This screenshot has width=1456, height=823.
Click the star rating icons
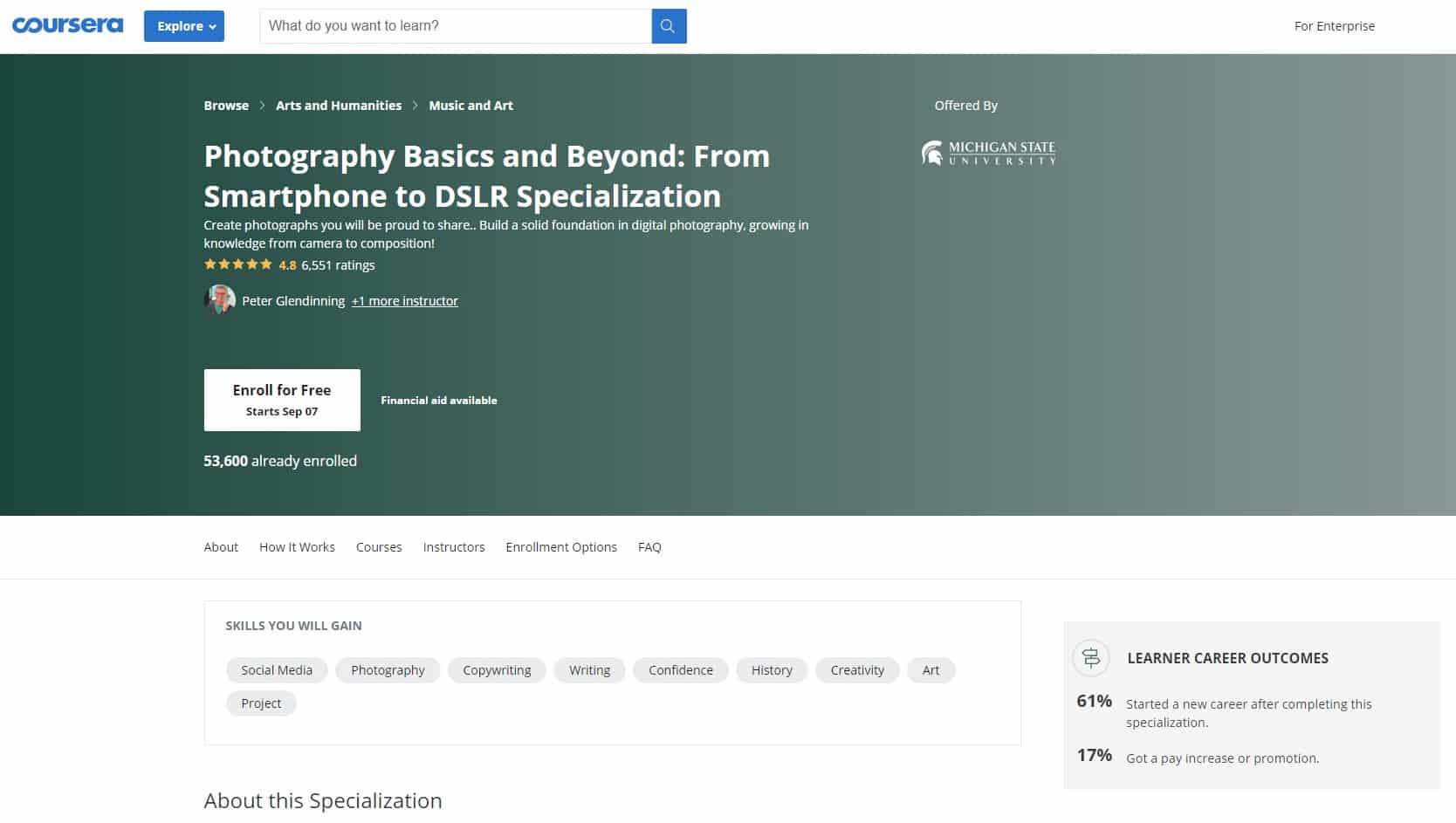point(238,264)
